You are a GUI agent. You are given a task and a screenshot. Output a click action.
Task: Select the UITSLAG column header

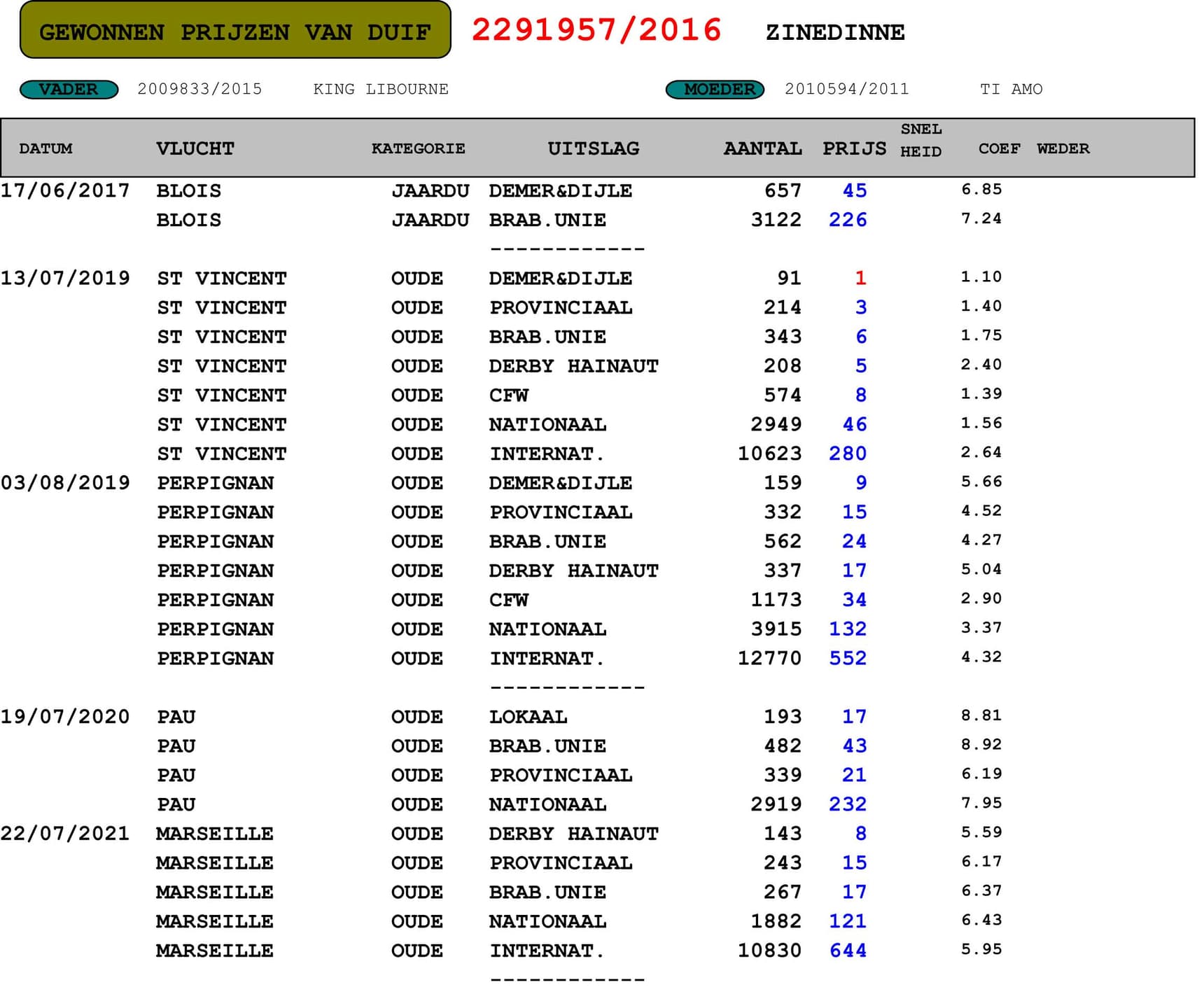pos(593,149)
